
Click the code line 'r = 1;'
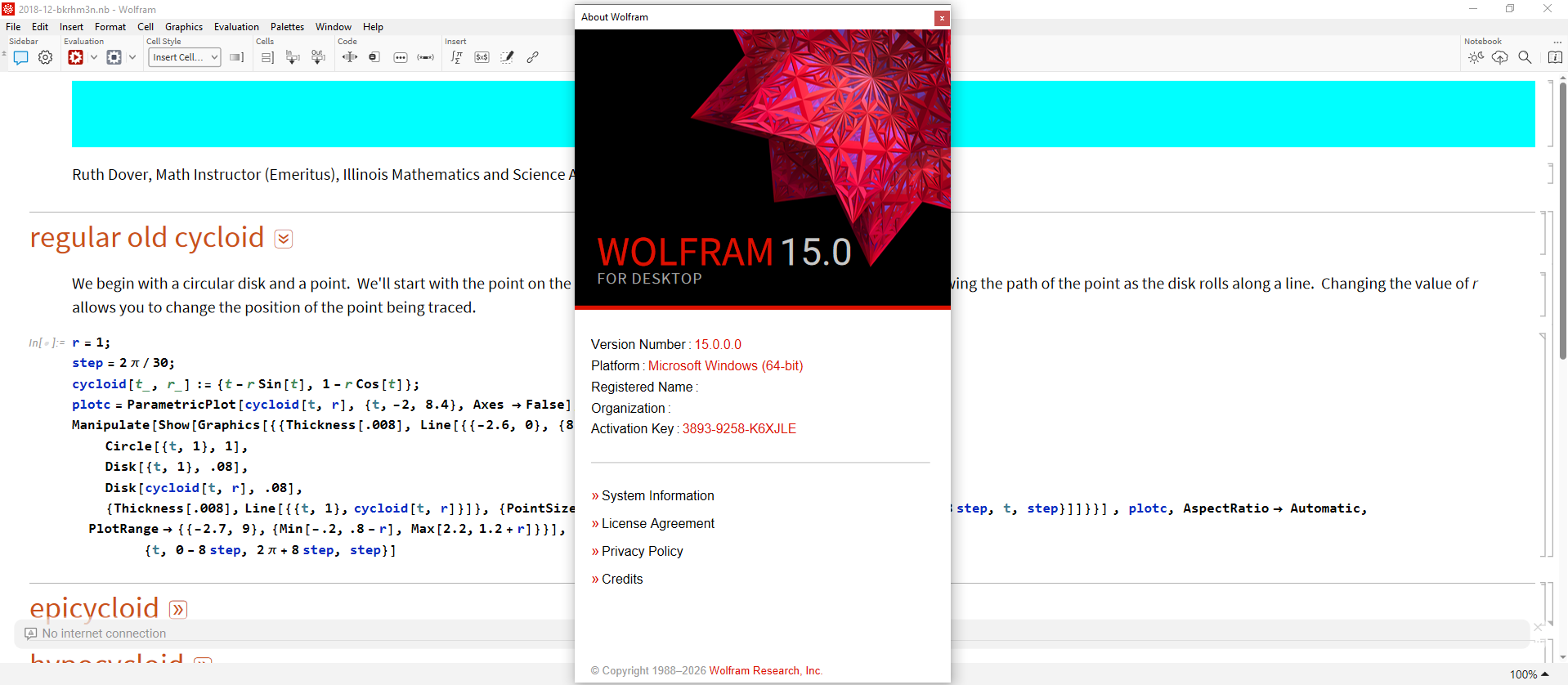91,342
